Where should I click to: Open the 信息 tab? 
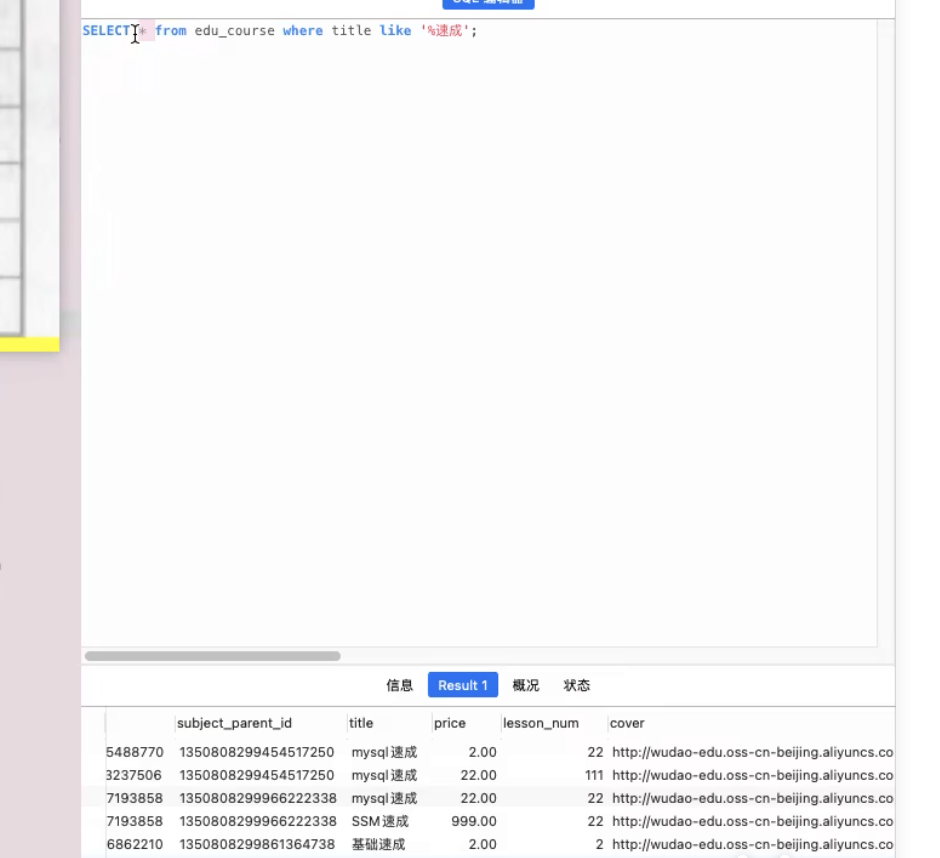pyautogui.click(x=400, y=685)
